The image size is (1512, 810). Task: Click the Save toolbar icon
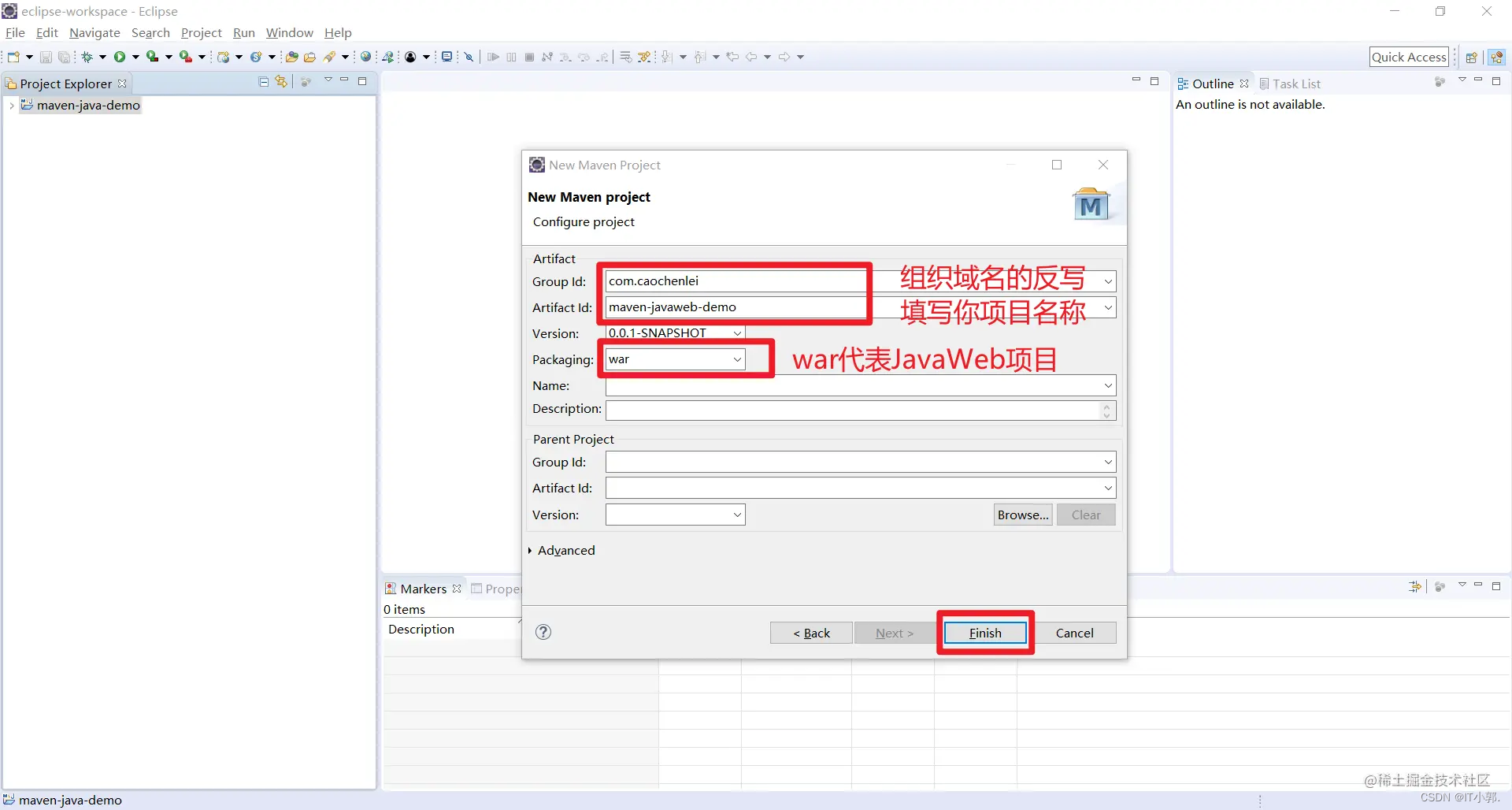pyautogui.click(x=46, y=57)
